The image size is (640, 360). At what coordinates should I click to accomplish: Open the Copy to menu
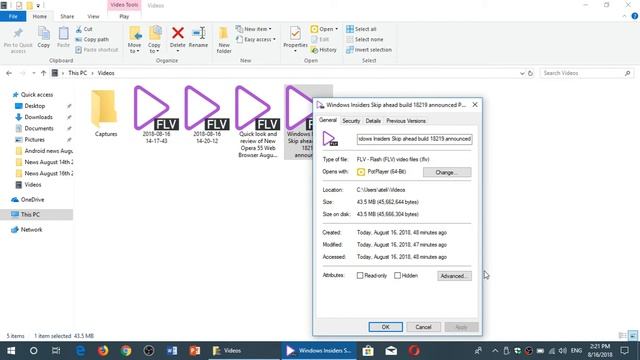(154, 40)
